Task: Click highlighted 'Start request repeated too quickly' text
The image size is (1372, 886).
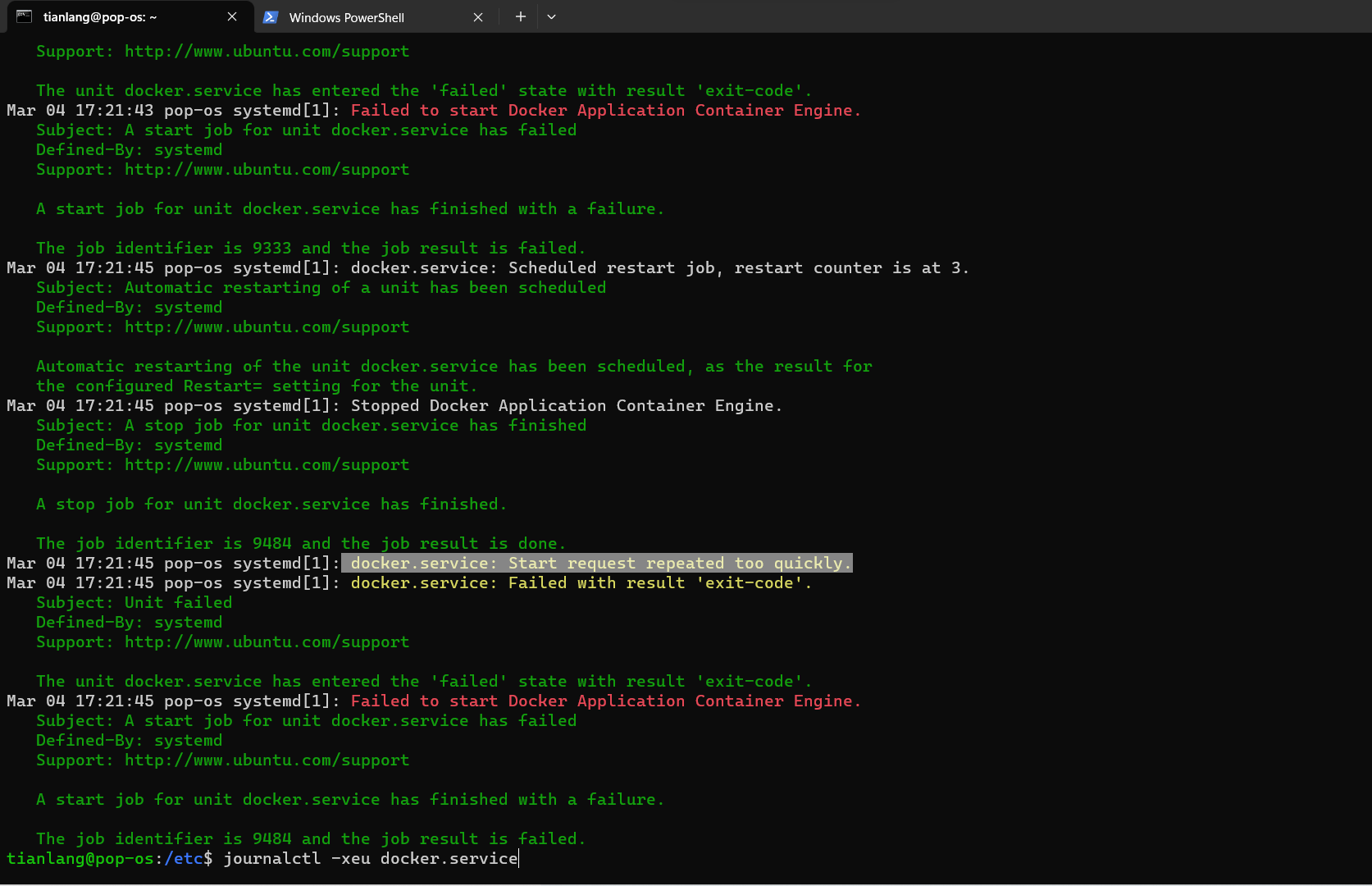Action: pyautogui.click(x=597, y=563)
